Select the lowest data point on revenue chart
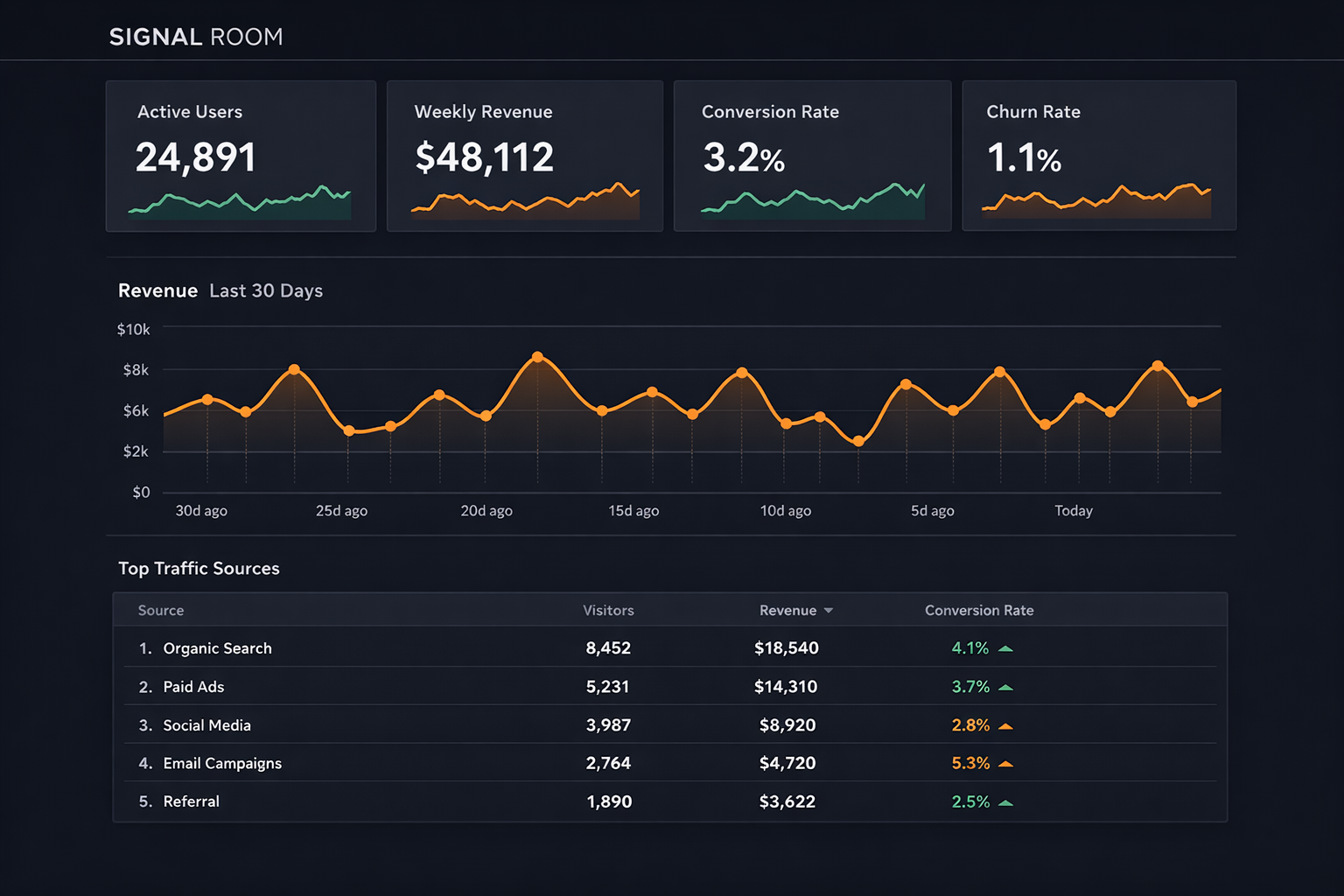Screen dimensions: 1344x896 858,442
